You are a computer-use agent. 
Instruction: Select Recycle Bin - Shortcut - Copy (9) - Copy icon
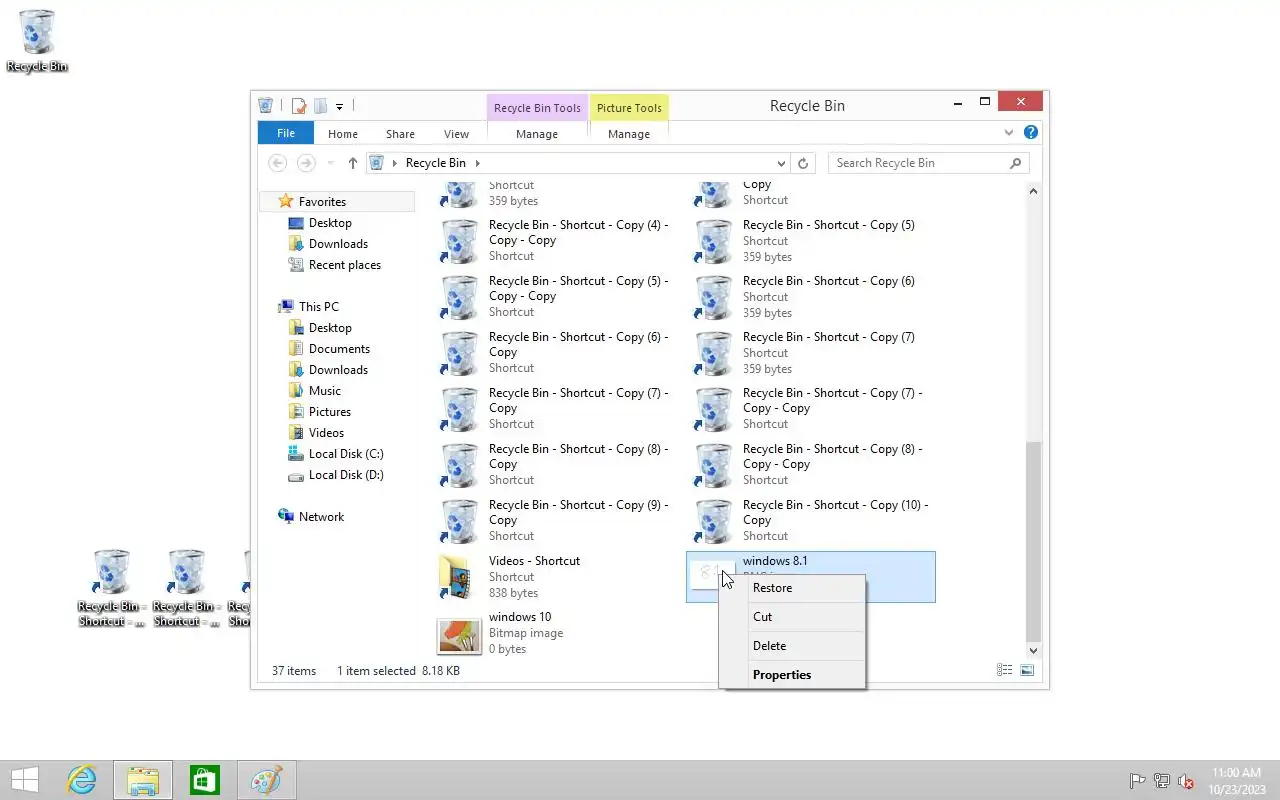459,521
